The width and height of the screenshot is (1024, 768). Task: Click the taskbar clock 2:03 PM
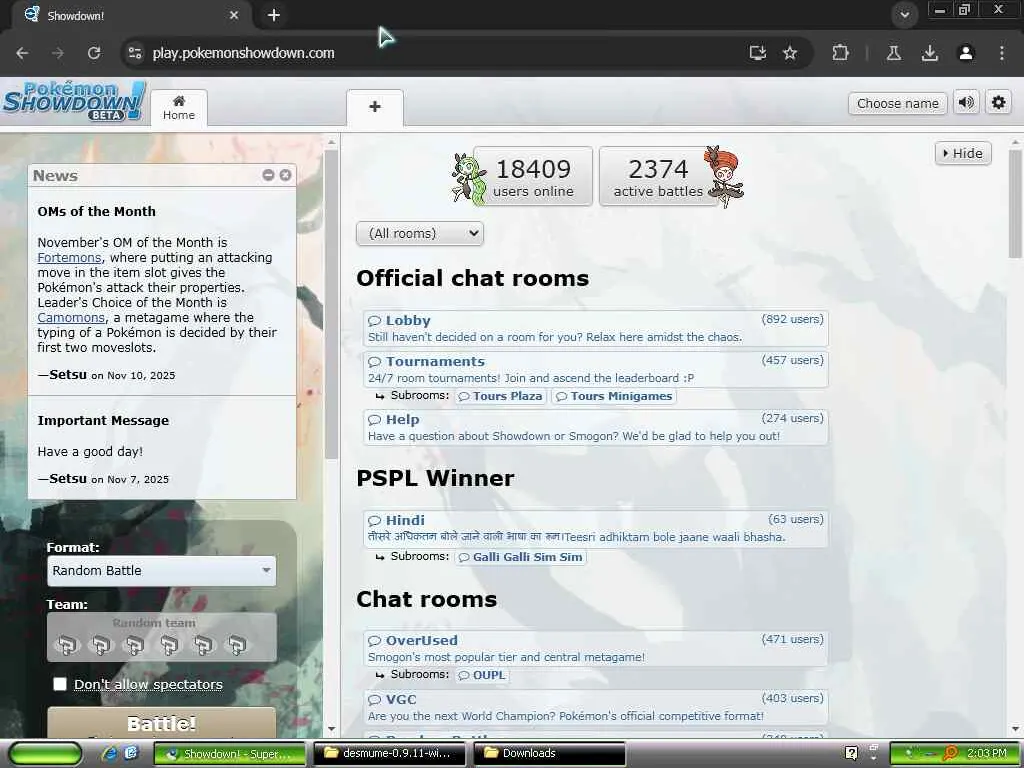(987, 753)
